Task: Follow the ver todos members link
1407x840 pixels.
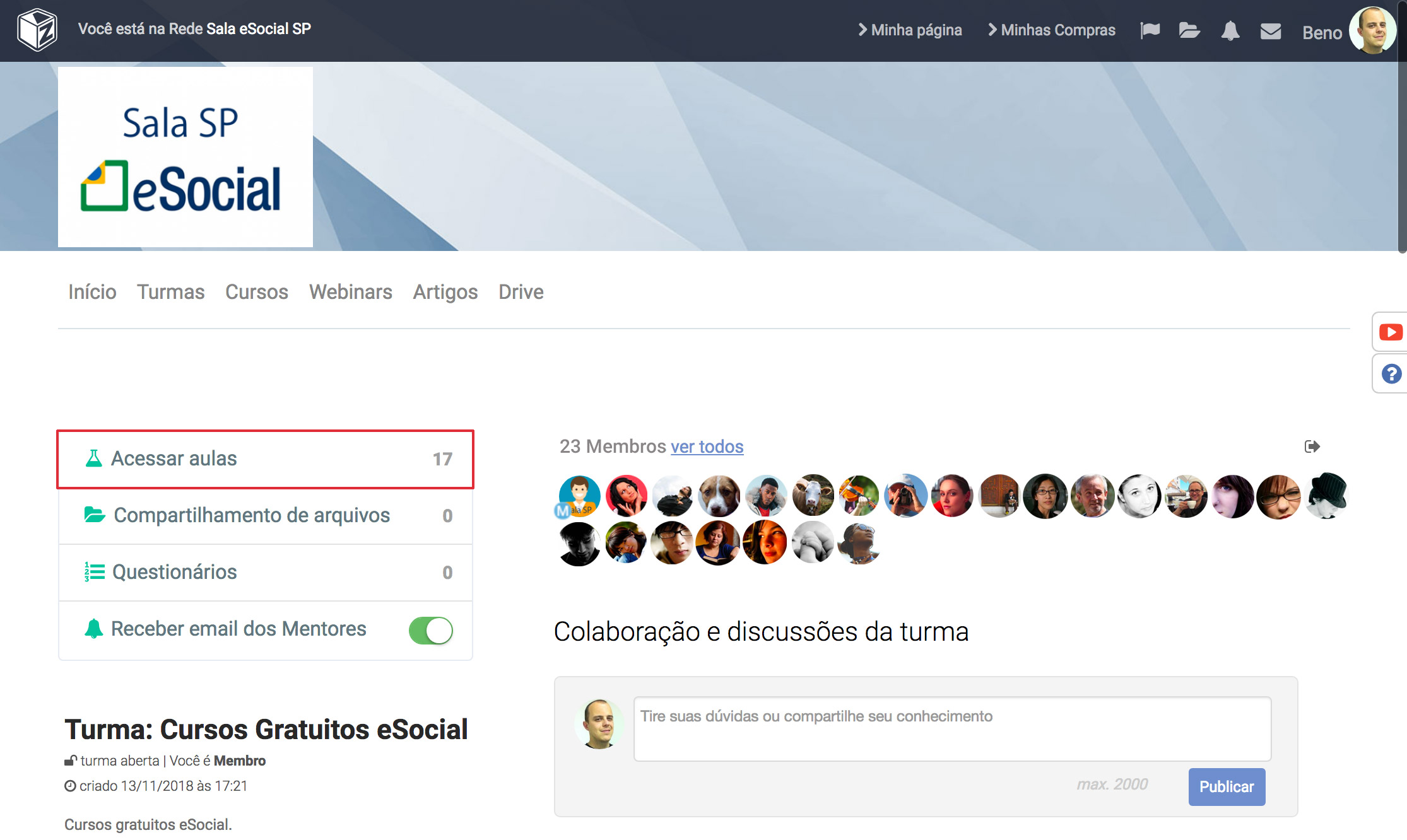Action: pos(707,446)
